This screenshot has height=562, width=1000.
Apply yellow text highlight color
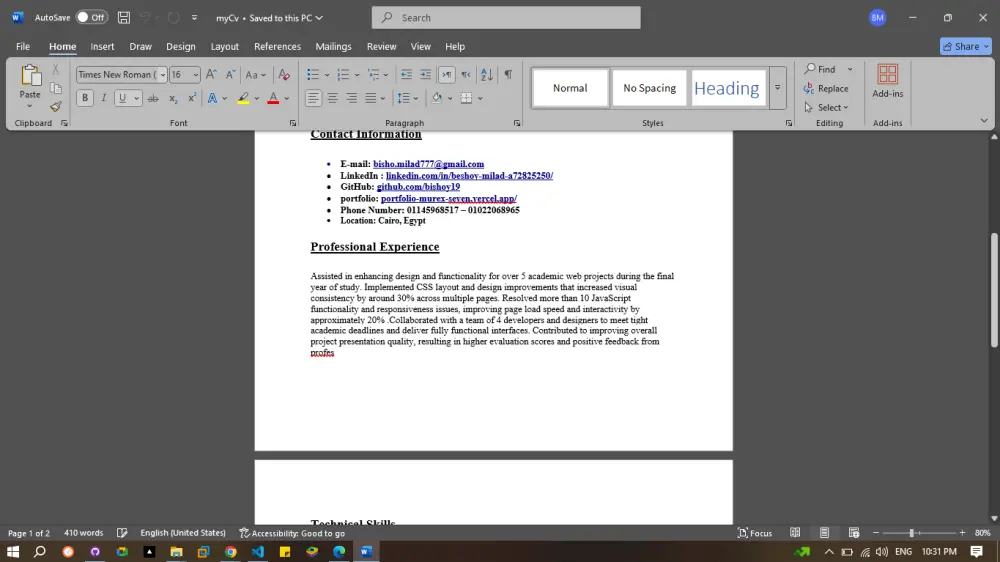coord(243,98)
